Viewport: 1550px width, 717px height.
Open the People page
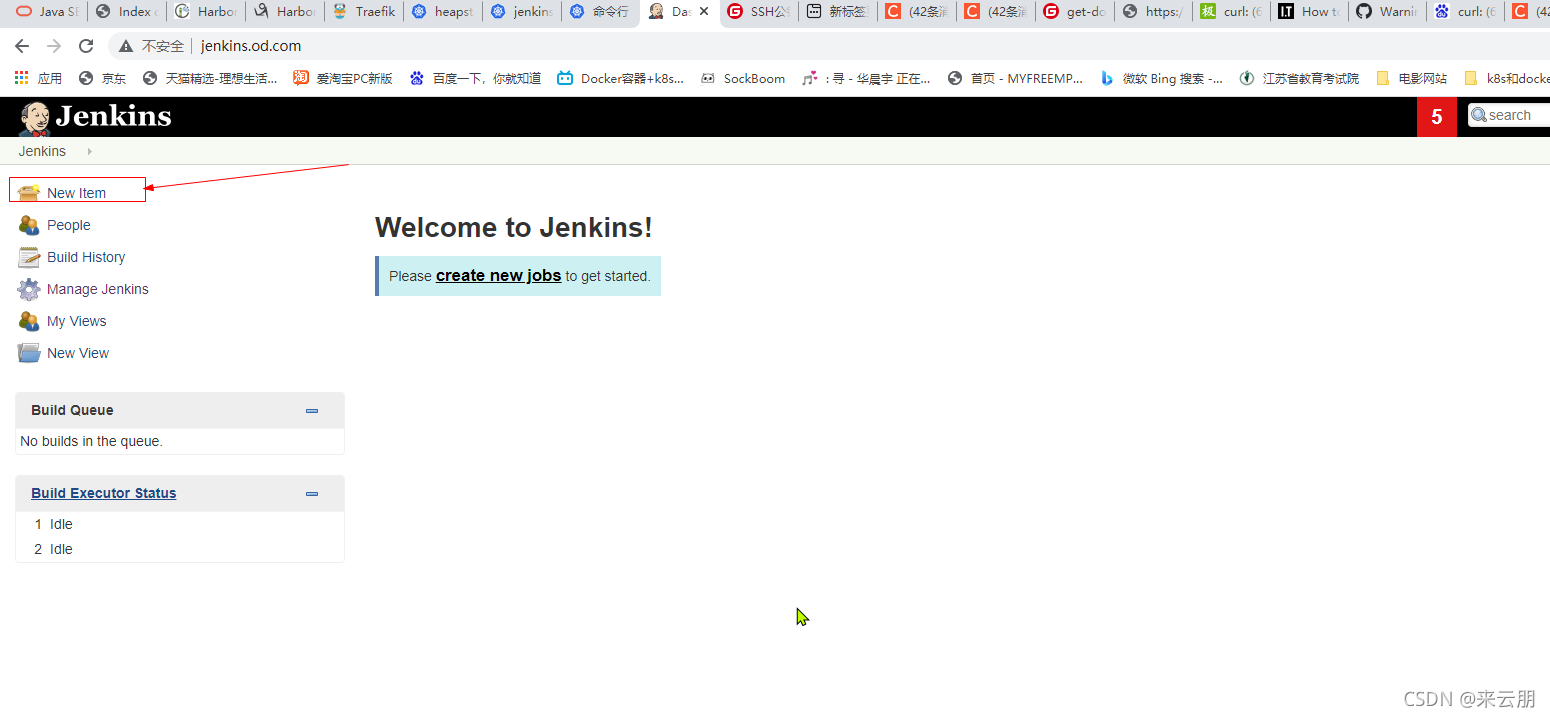tap(68, 225)
